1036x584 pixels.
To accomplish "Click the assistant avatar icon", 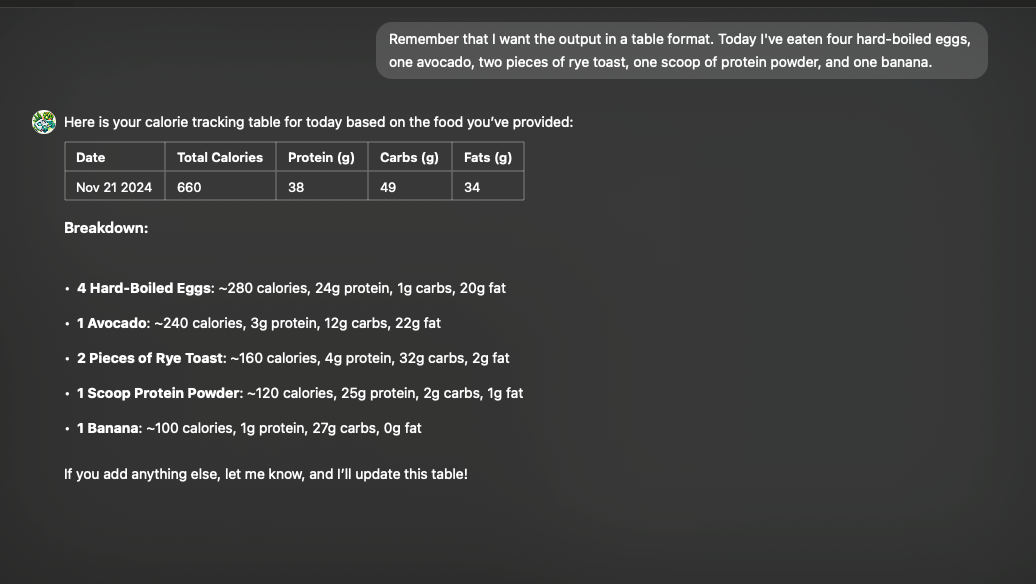I will point(44,122).
